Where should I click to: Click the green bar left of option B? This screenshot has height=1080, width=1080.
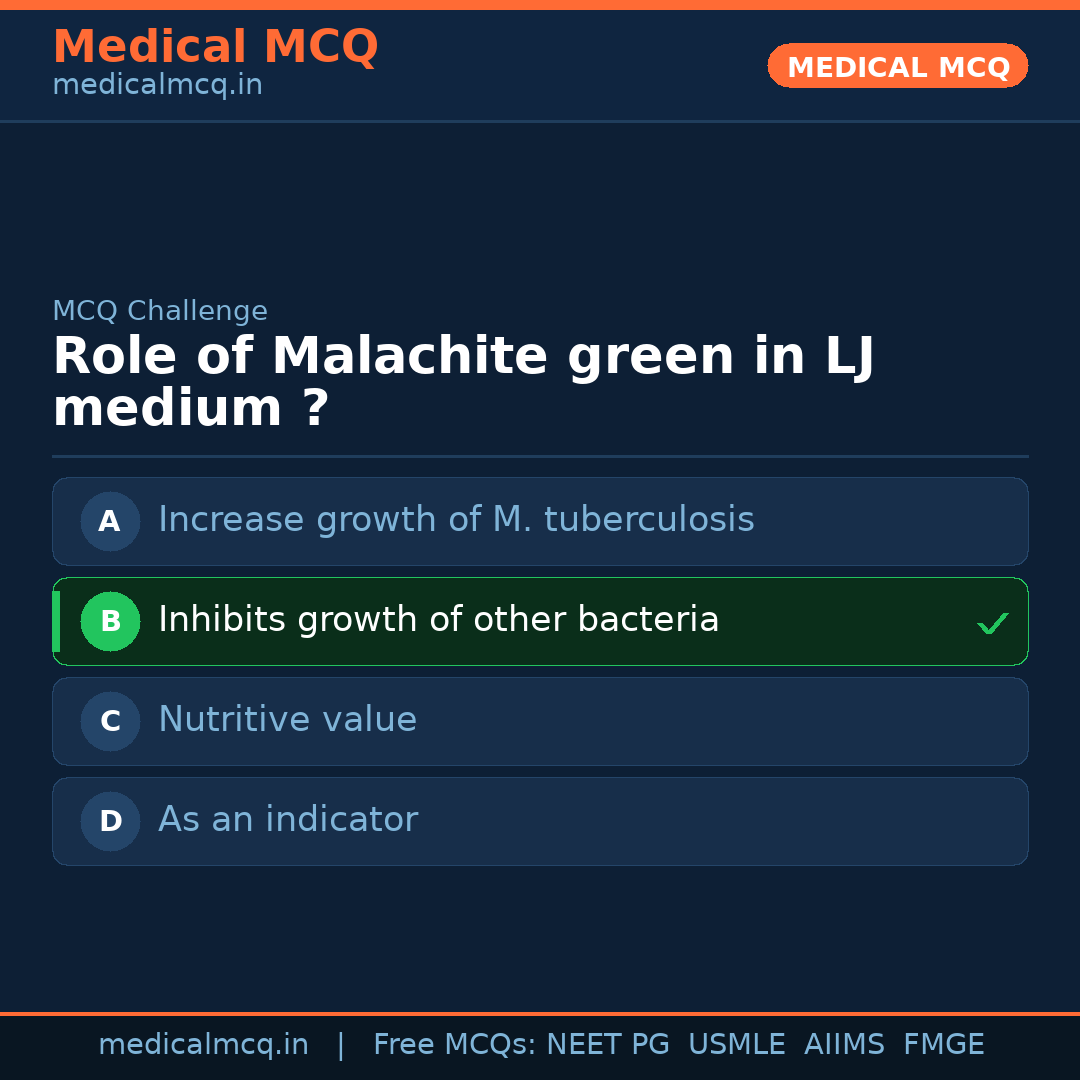coord(56,621)
